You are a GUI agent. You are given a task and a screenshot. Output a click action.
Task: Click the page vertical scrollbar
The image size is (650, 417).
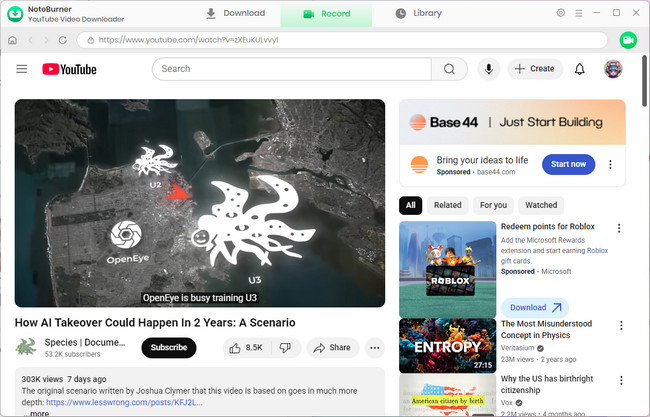(x=644, y=81)
